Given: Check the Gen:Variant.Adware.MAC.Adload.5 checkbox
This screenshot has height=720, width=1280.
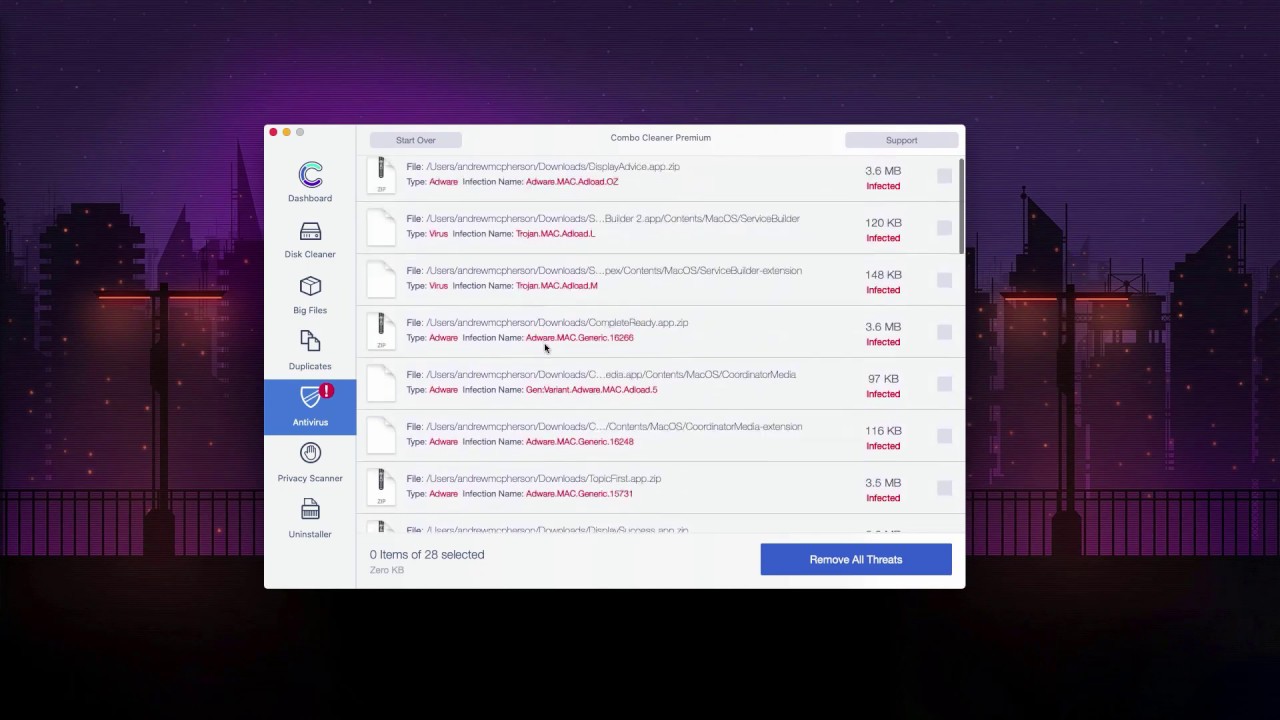Looking at the screenshot, I should pyautogui.click(x=944, y=384).
